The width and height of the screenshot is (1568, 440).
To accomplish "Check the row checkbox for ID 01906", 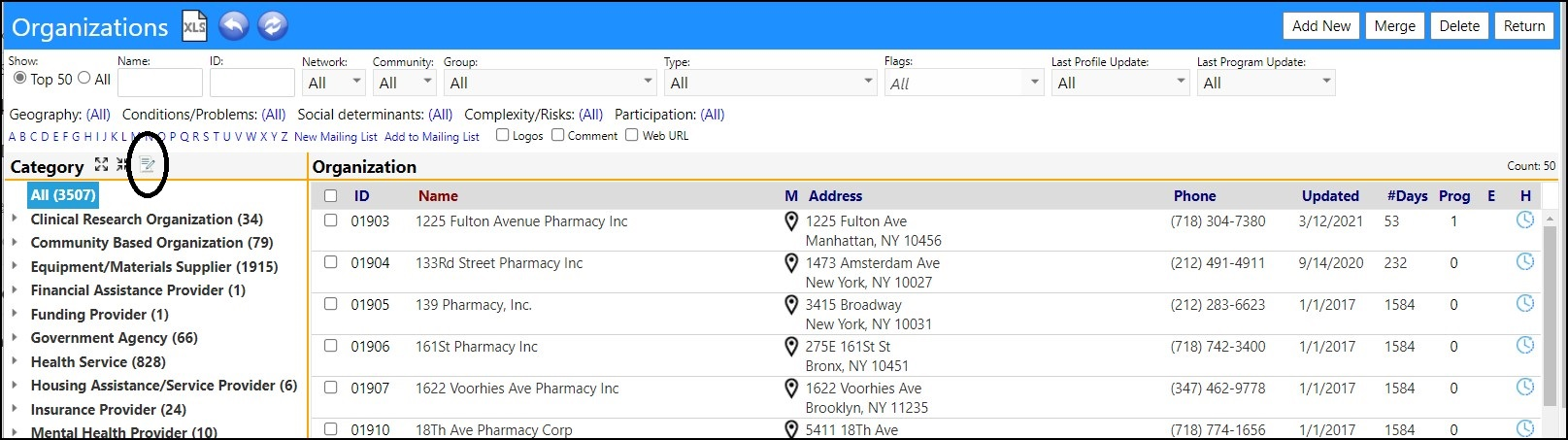I will point(330,346).
